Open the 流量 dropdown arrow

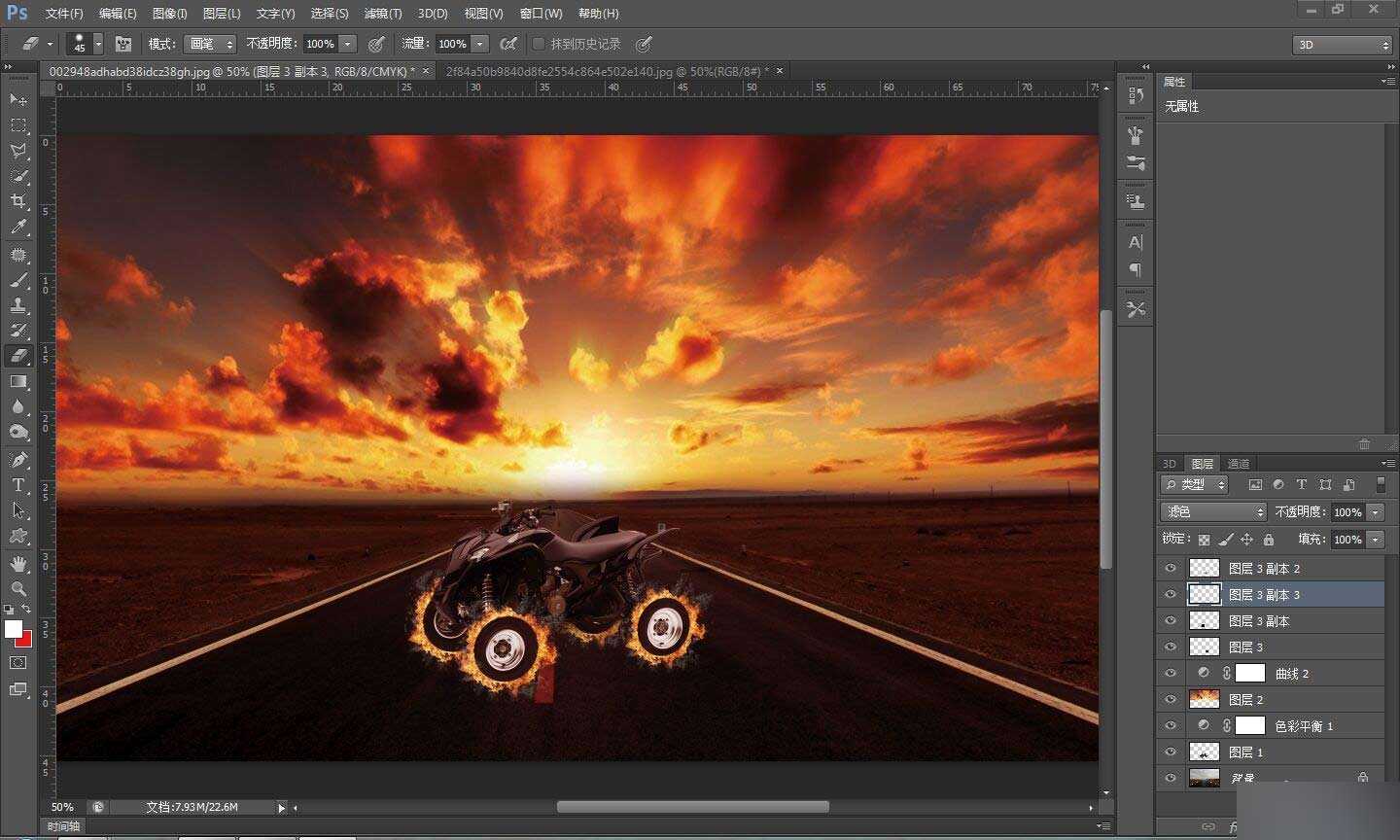click(x=480, y=44)
